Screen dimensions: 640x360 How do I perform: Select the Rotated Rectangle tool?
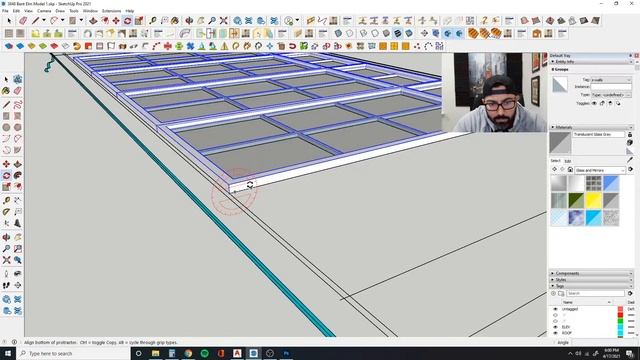18,116
